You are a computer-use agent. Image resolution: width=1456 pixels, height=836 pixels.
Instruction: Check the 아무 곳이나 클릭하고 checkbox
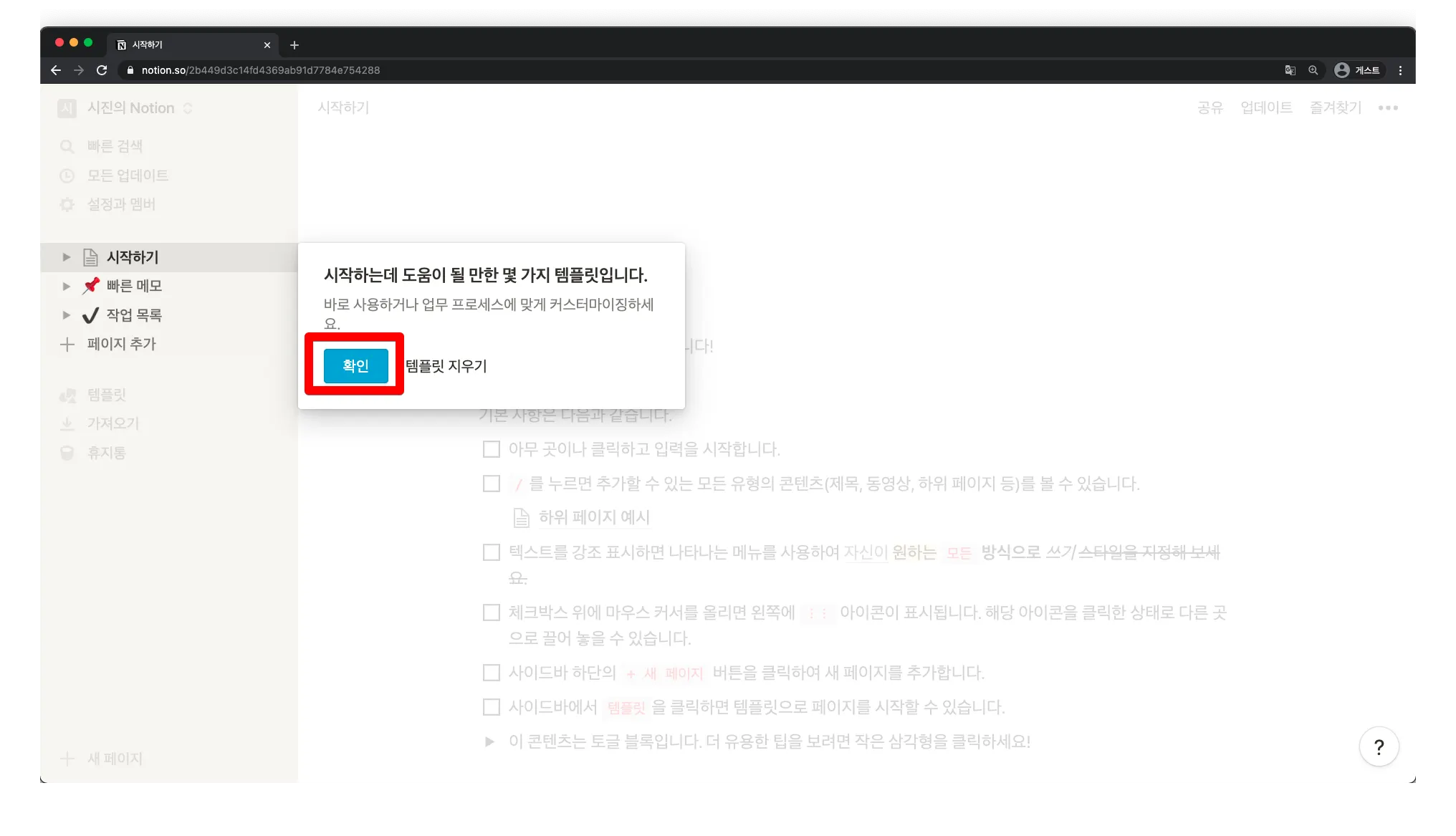492,449
